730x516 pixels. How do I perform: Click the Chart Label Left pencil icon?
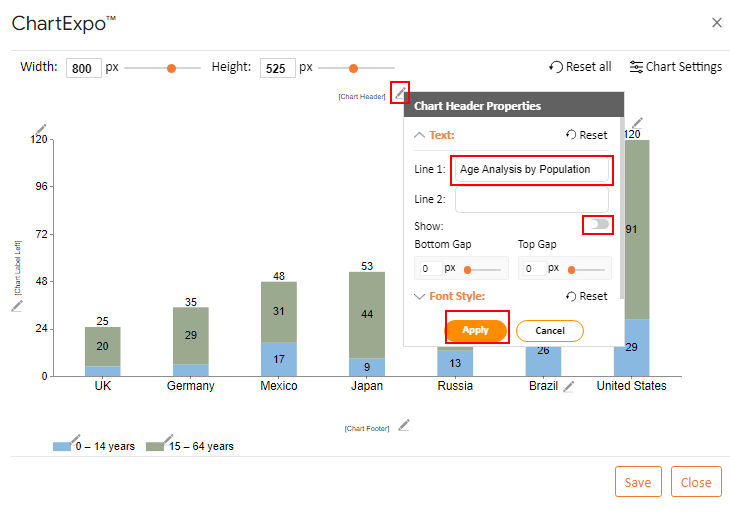(17, 306)
